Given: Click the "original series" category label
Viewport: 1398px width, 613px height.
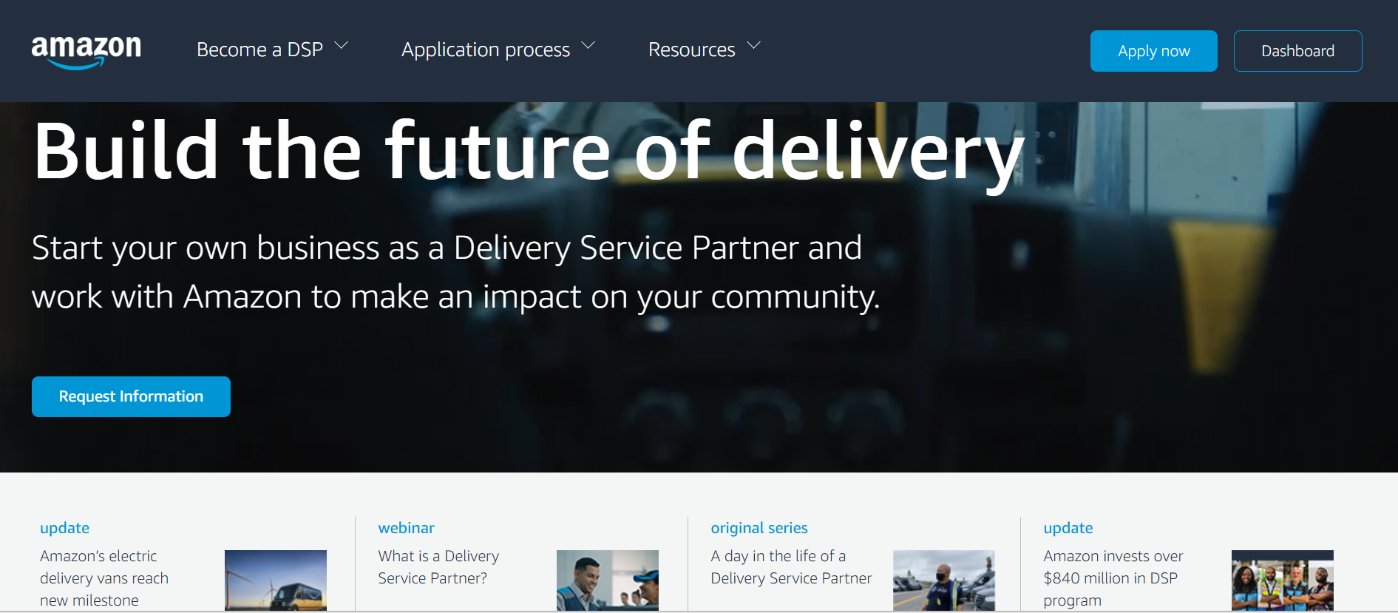Looking at the screenshot, I should (x=759, y=527).
